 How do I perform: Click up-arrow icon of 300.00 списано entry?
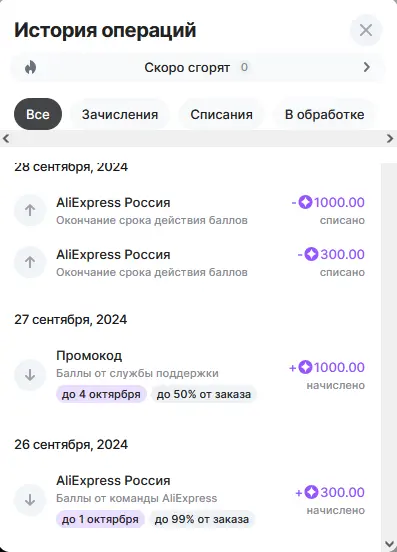[30, 262]
